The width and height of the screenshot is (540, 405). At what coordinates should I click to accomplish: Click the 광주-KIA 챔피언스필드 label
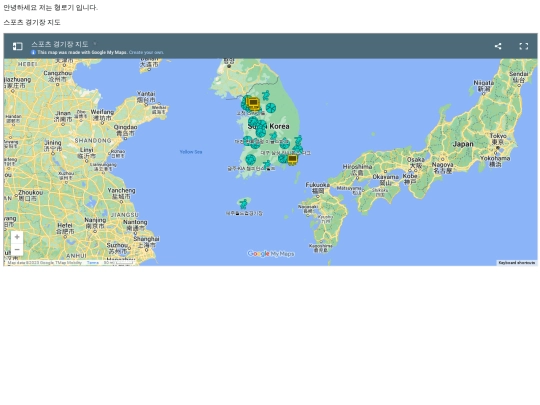[x=251, y=168]
